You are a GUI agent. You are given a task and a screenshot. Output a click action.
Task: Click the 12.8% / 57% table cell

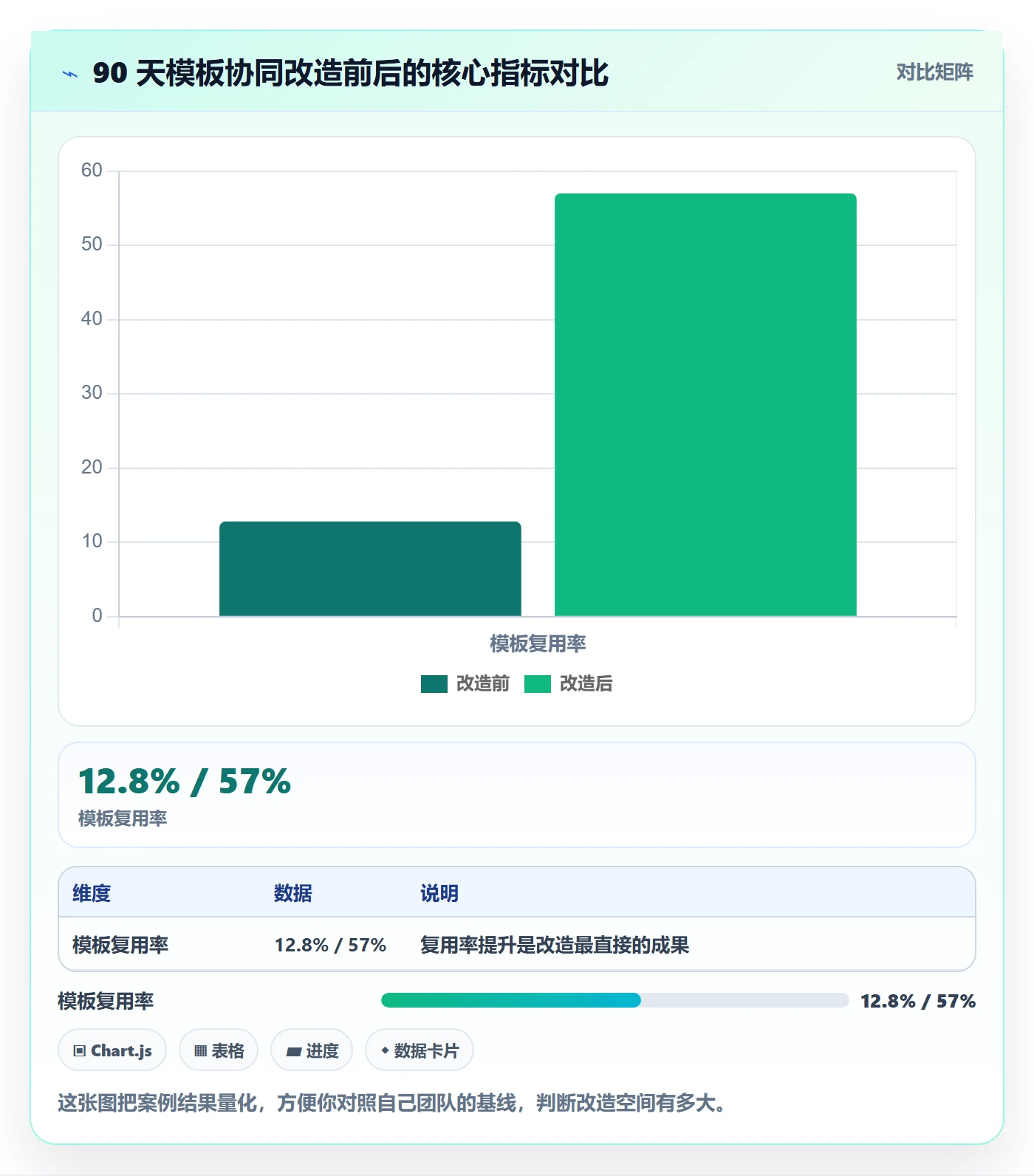coord(330,946)
